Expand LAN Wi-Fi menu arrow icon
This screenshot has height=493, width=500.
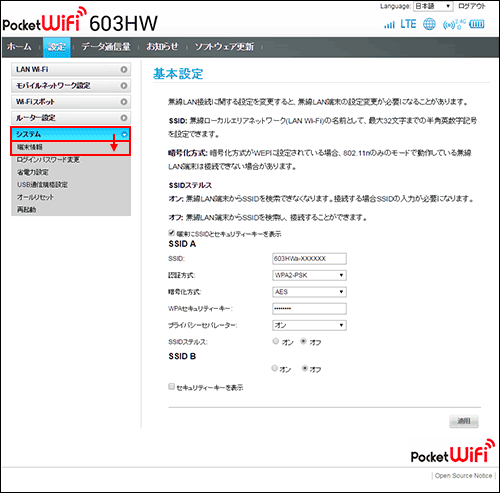pos(124,69)
